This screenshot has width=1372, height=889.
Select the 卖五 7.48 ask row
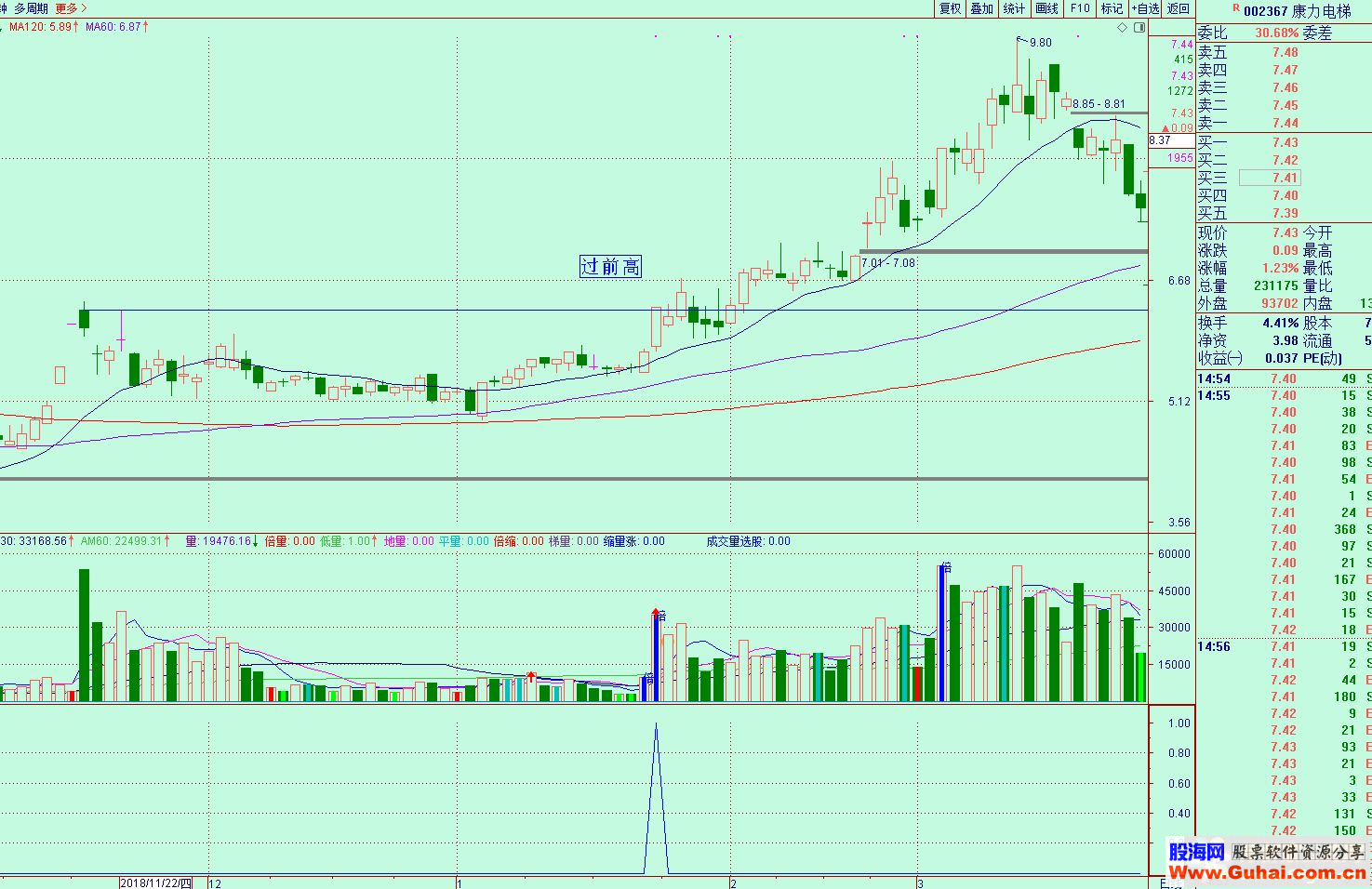click(1284, 53)
